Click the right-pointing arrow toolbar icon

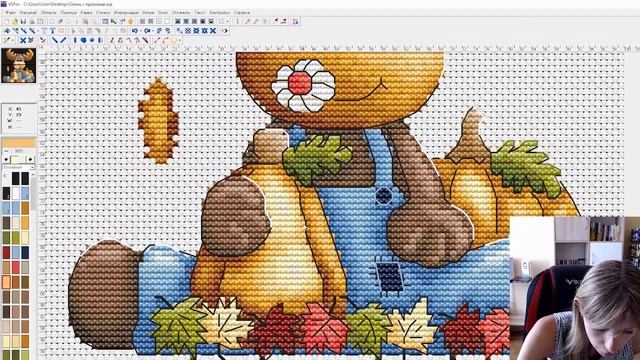[x=225, y=31]
